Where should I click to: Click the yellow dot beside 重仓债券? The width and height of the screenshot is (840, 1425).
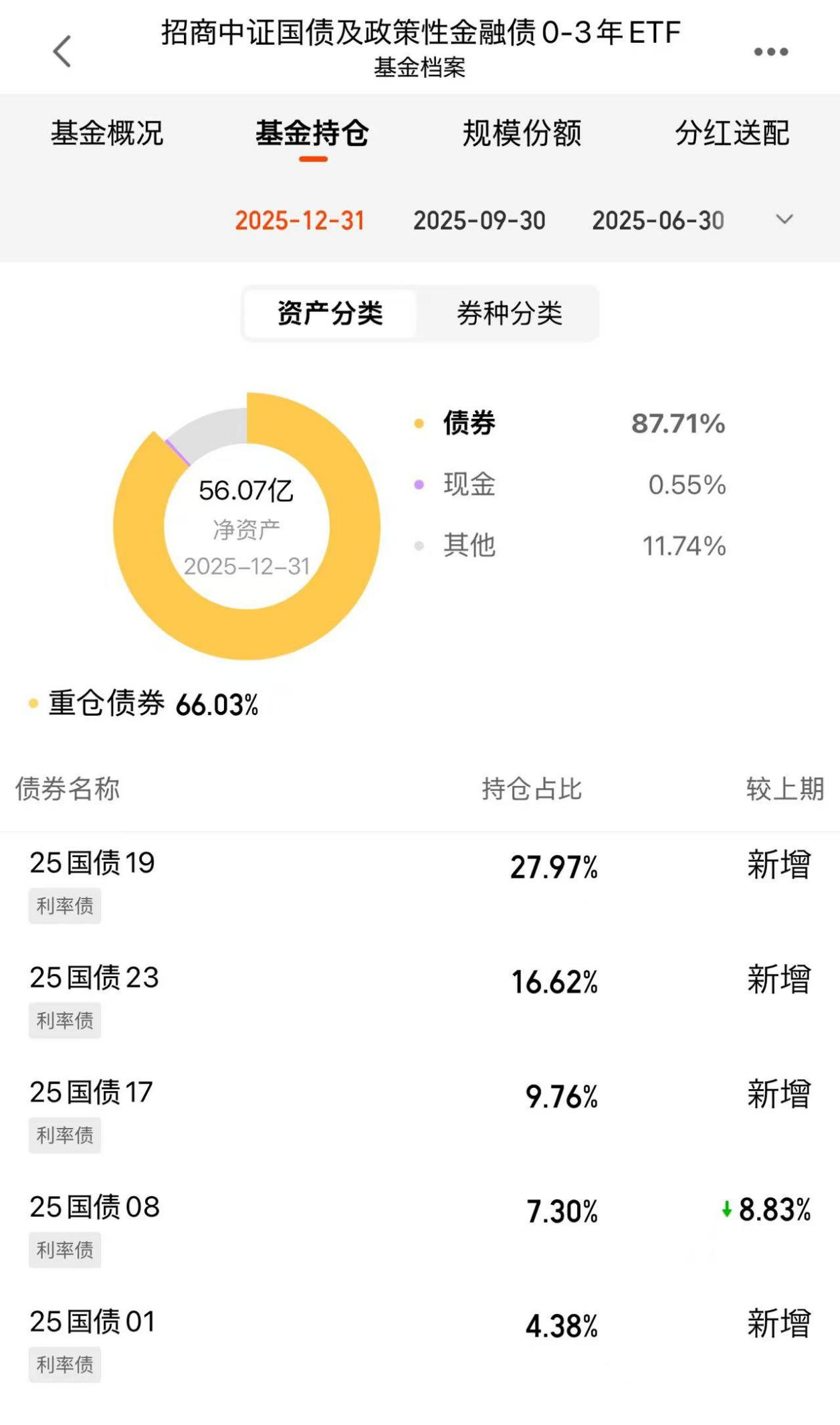[33, 703]
